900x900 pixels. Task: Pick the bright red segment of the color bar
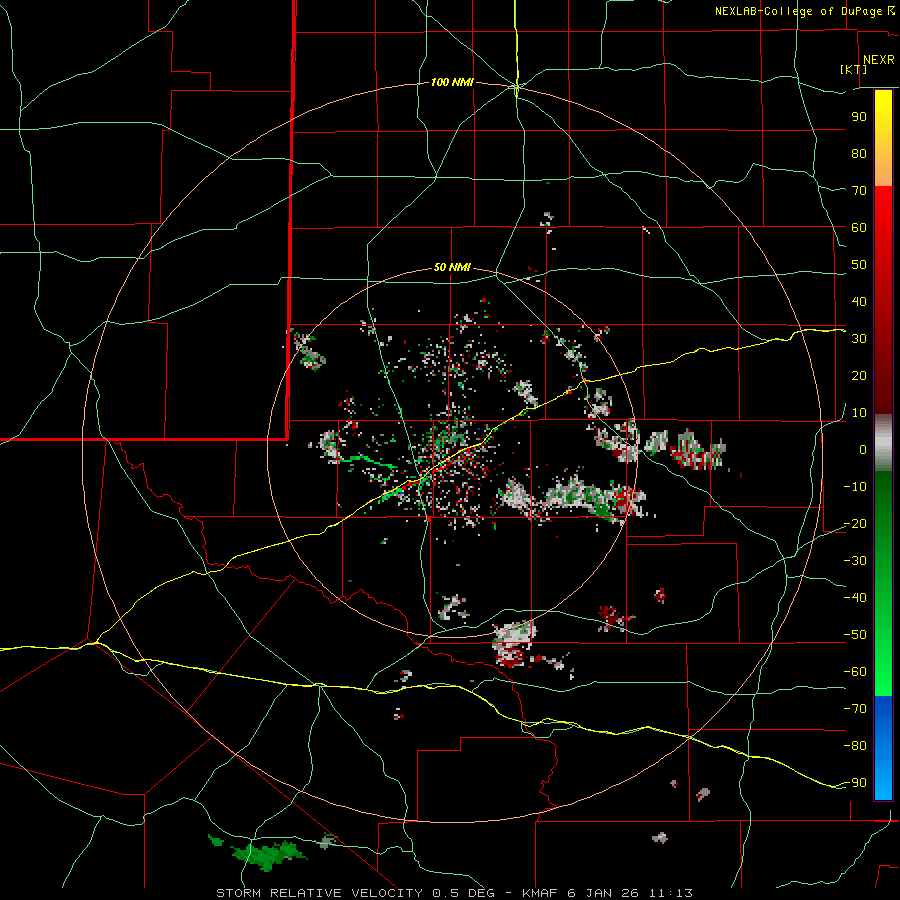pos(883,207)
